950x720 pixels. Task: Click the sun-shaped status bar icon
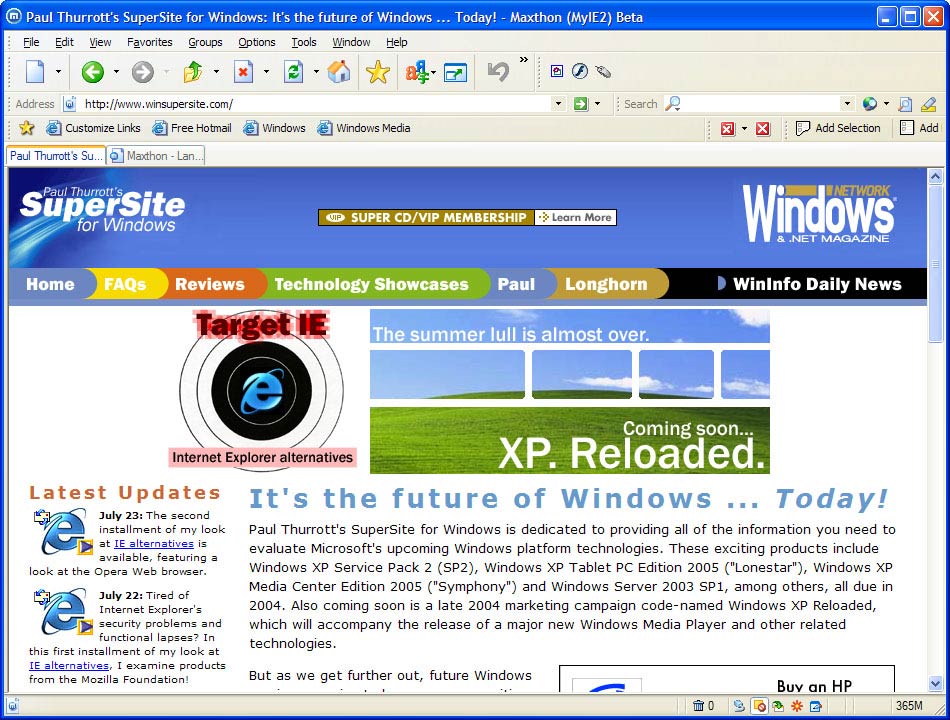click(x=797, y=705)
